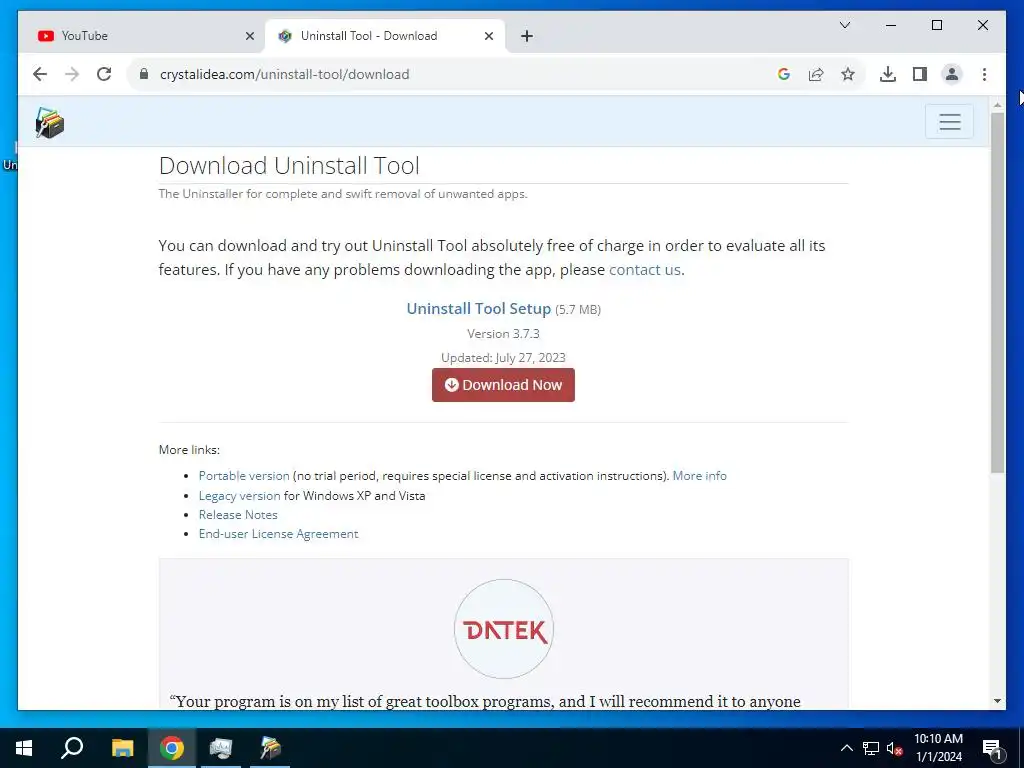Open Uninstall Tool taskbar icon
The image size is (1024, 768).
270,748
